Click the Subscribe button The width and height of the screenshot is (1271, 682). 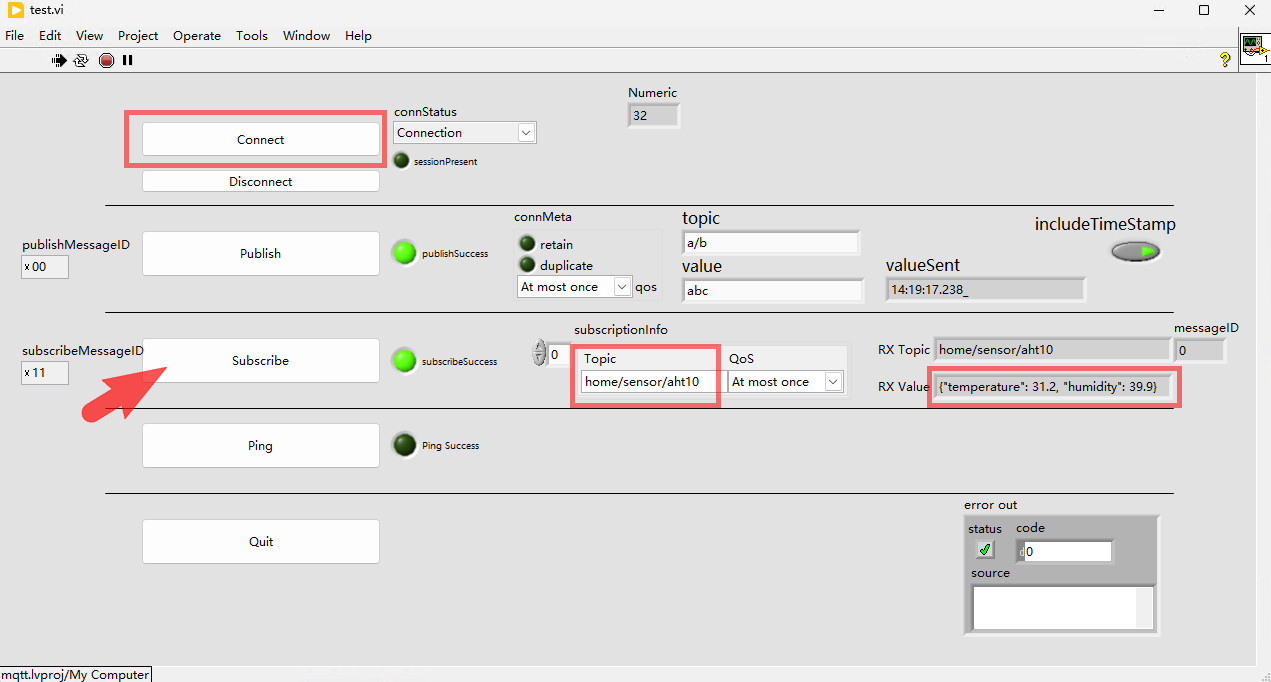coord(260,360)
